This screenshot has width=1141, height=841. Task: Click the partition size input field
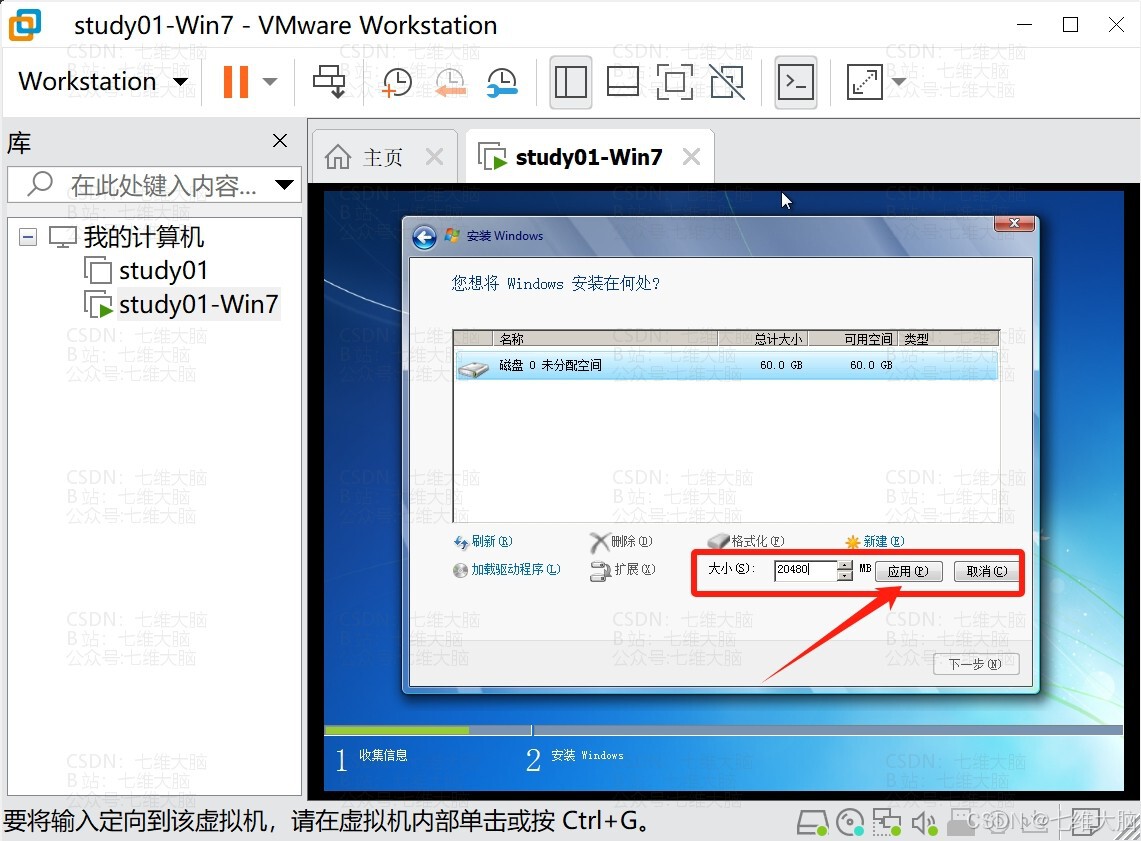[806, 570]
